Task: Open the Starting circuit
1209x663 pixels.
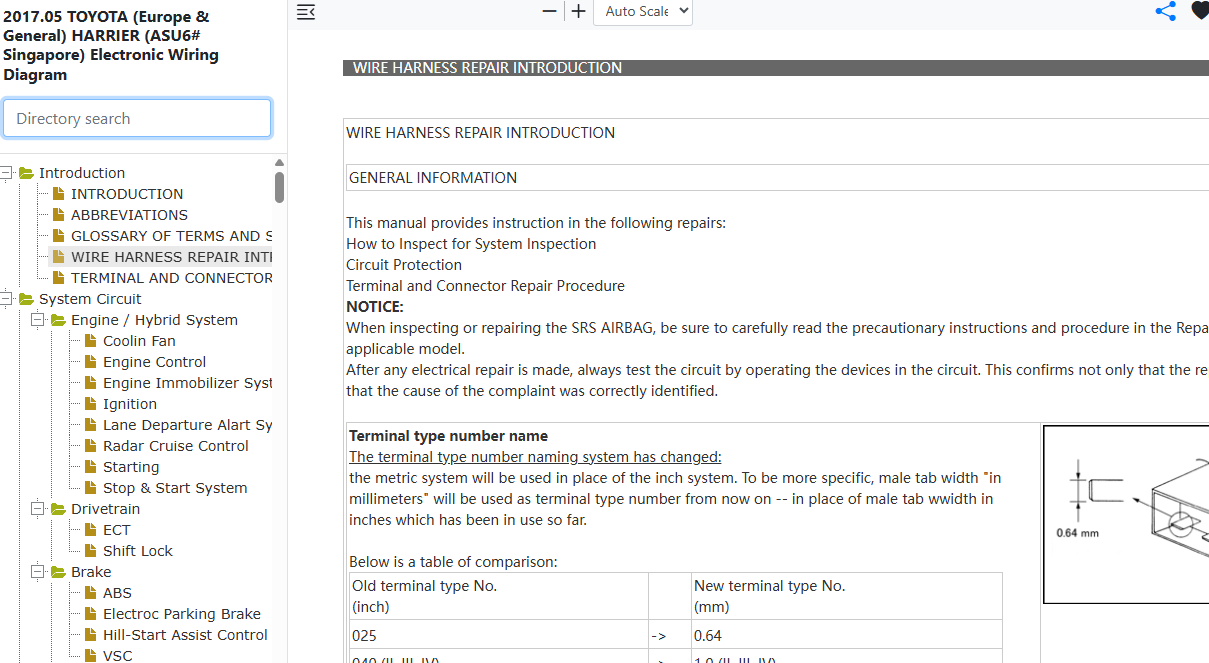Action: (x=131, y=467)
